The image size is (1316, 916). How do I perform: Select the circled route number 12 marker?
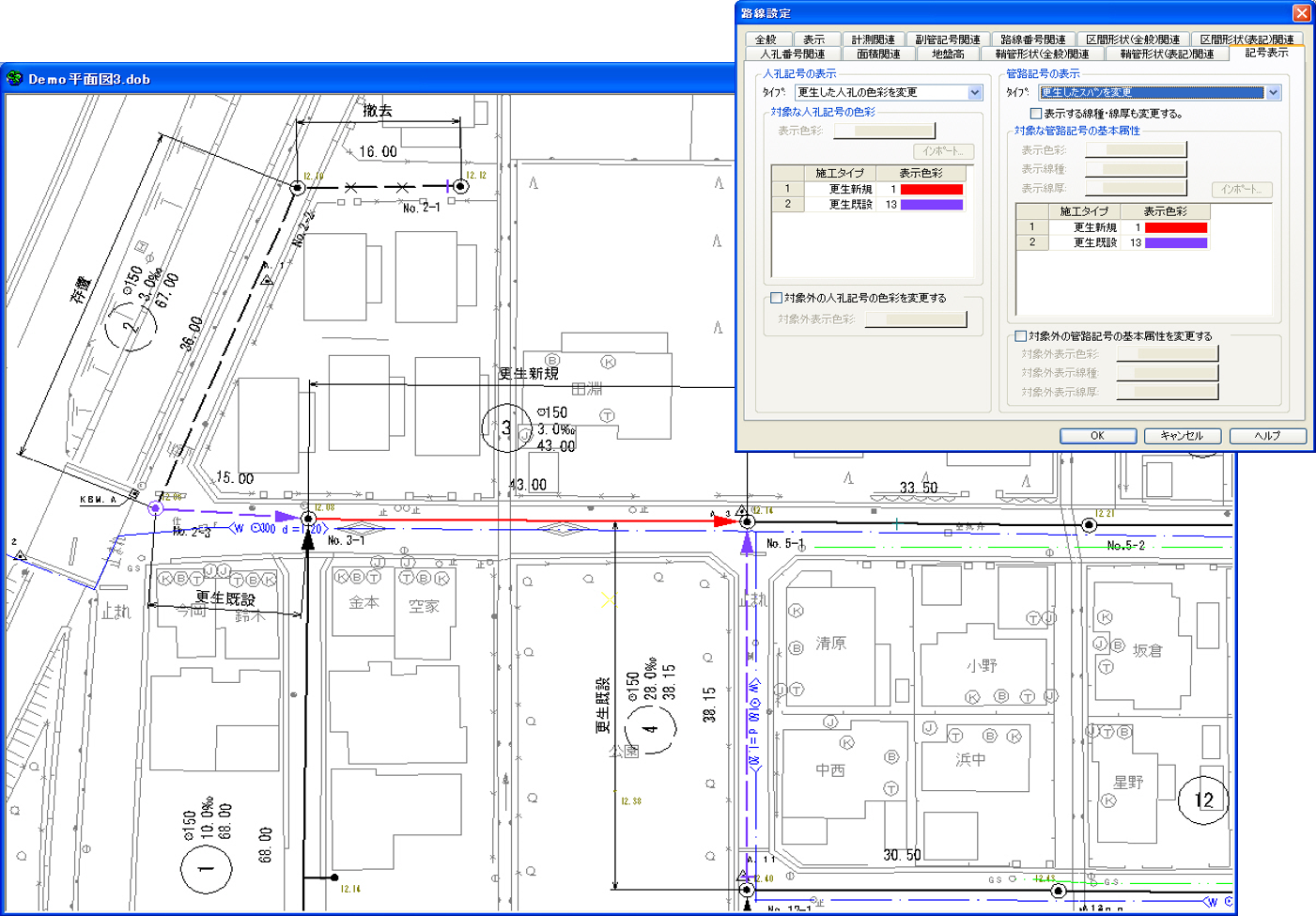(1203, 800)
